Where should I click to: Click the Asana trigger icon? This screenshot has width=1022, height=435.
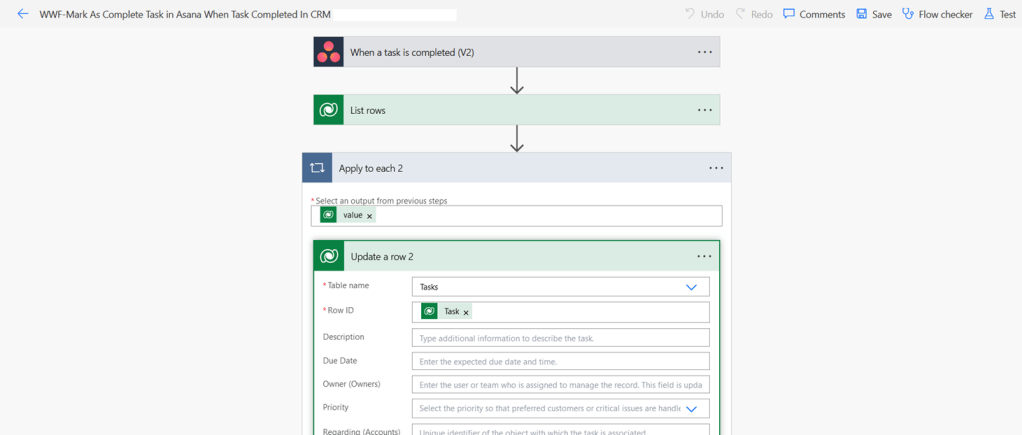click(328, 52)
